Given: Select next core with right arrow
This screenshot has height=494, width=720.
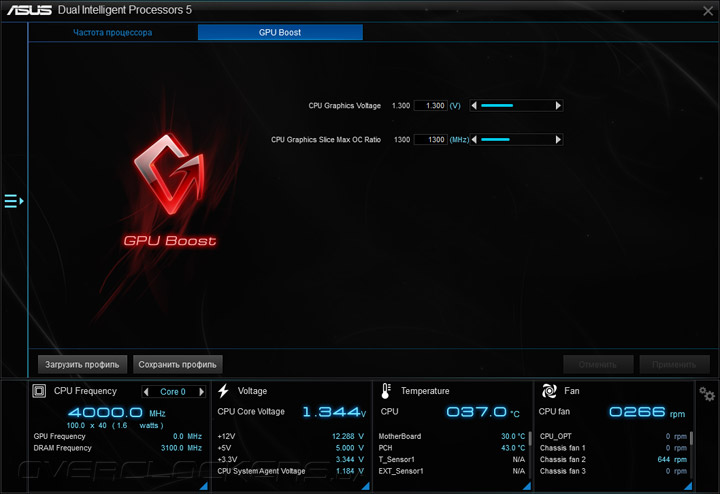Looking at the screenshot, I should click(201, 392).
